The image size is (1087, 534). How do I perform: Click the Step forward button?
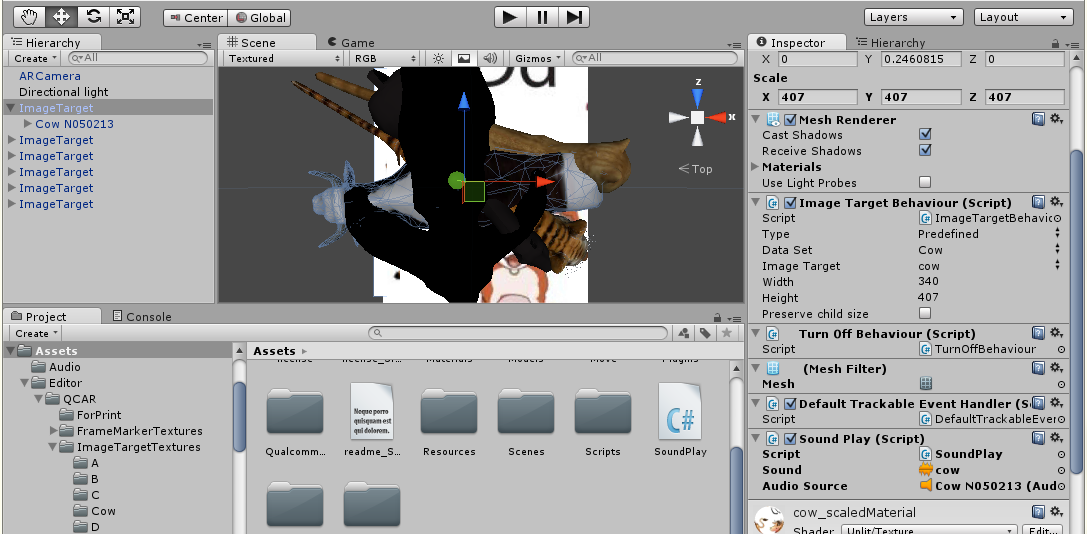pyautogui.click(x=574, y=17)
